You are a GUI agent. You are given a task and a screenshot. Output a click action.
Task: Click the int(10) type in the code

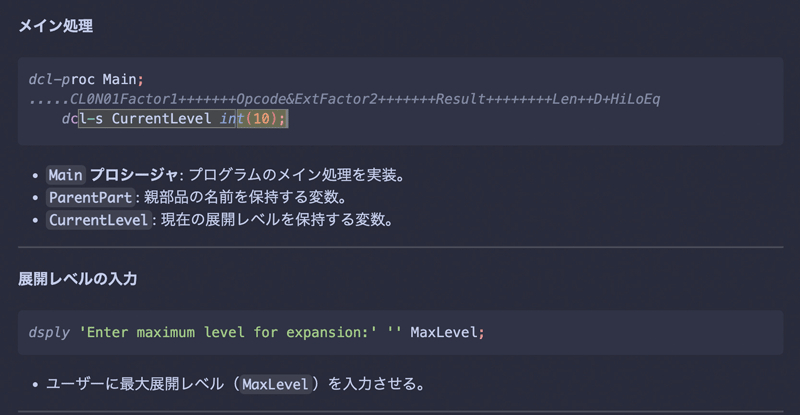[252, 119]
